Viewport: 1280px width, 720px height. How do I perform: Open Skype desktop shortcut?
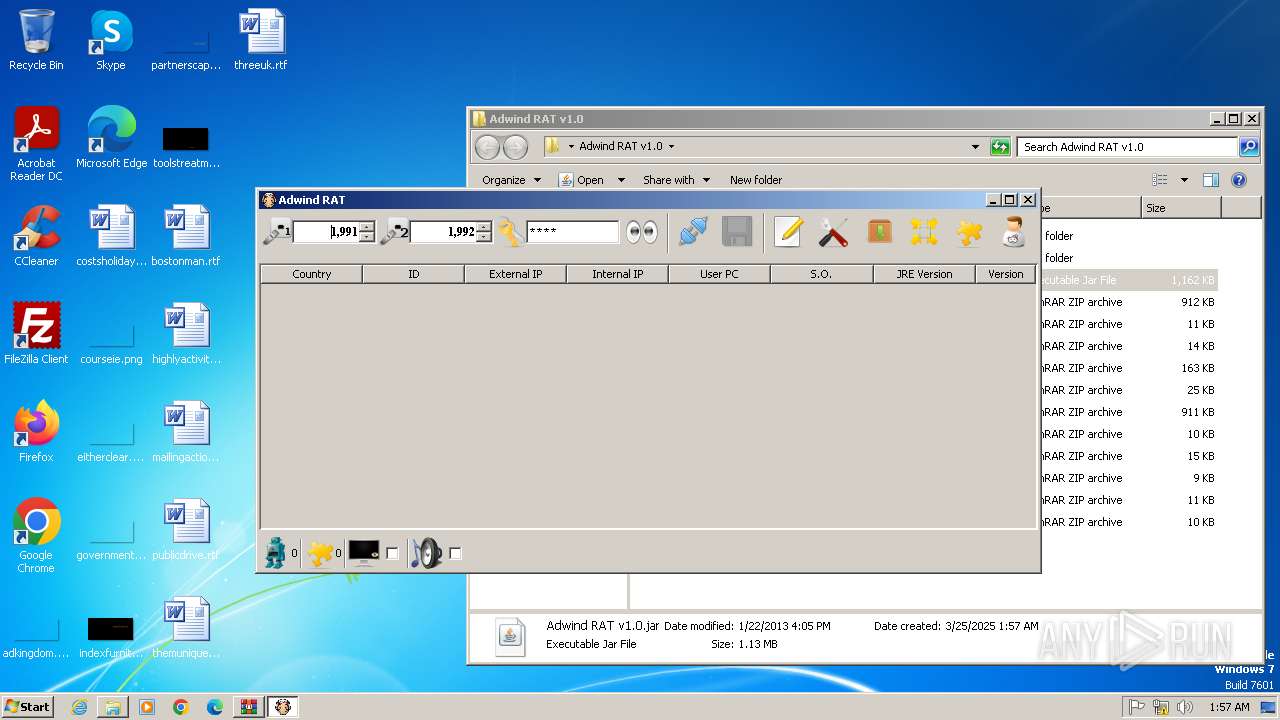click(111, 40)
